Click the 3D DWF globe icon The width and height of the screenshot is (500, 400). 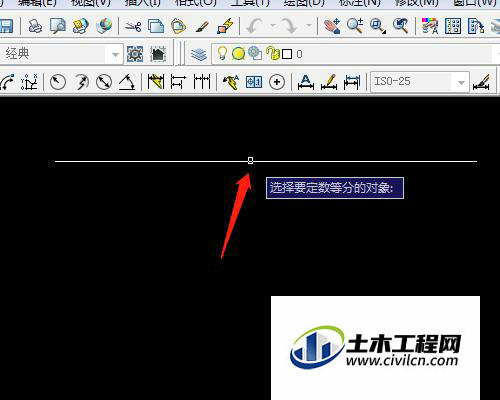(x=104, y=26)
